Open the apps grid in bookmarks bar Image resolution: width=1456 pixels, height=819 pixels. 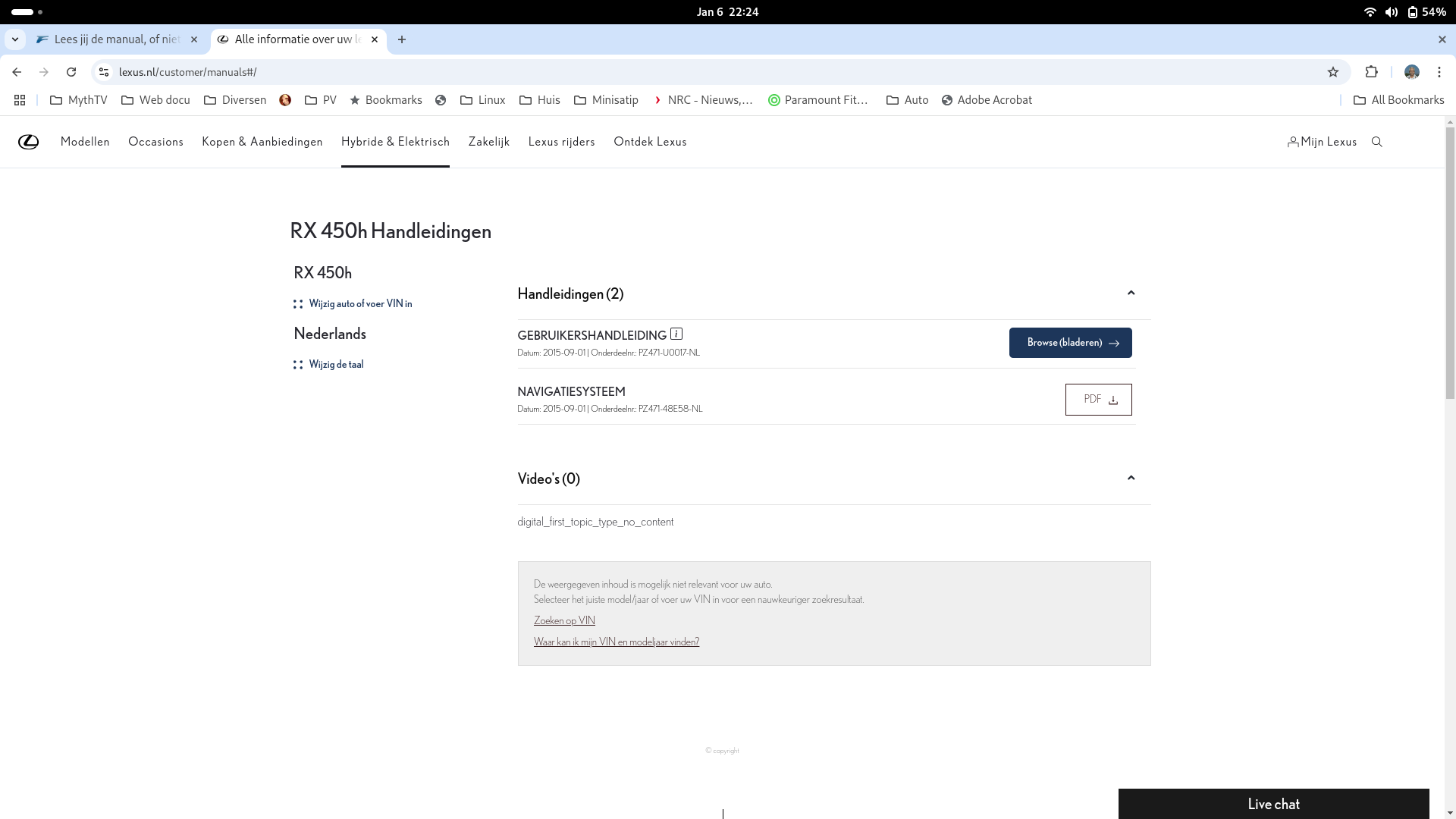coord(20,100)
